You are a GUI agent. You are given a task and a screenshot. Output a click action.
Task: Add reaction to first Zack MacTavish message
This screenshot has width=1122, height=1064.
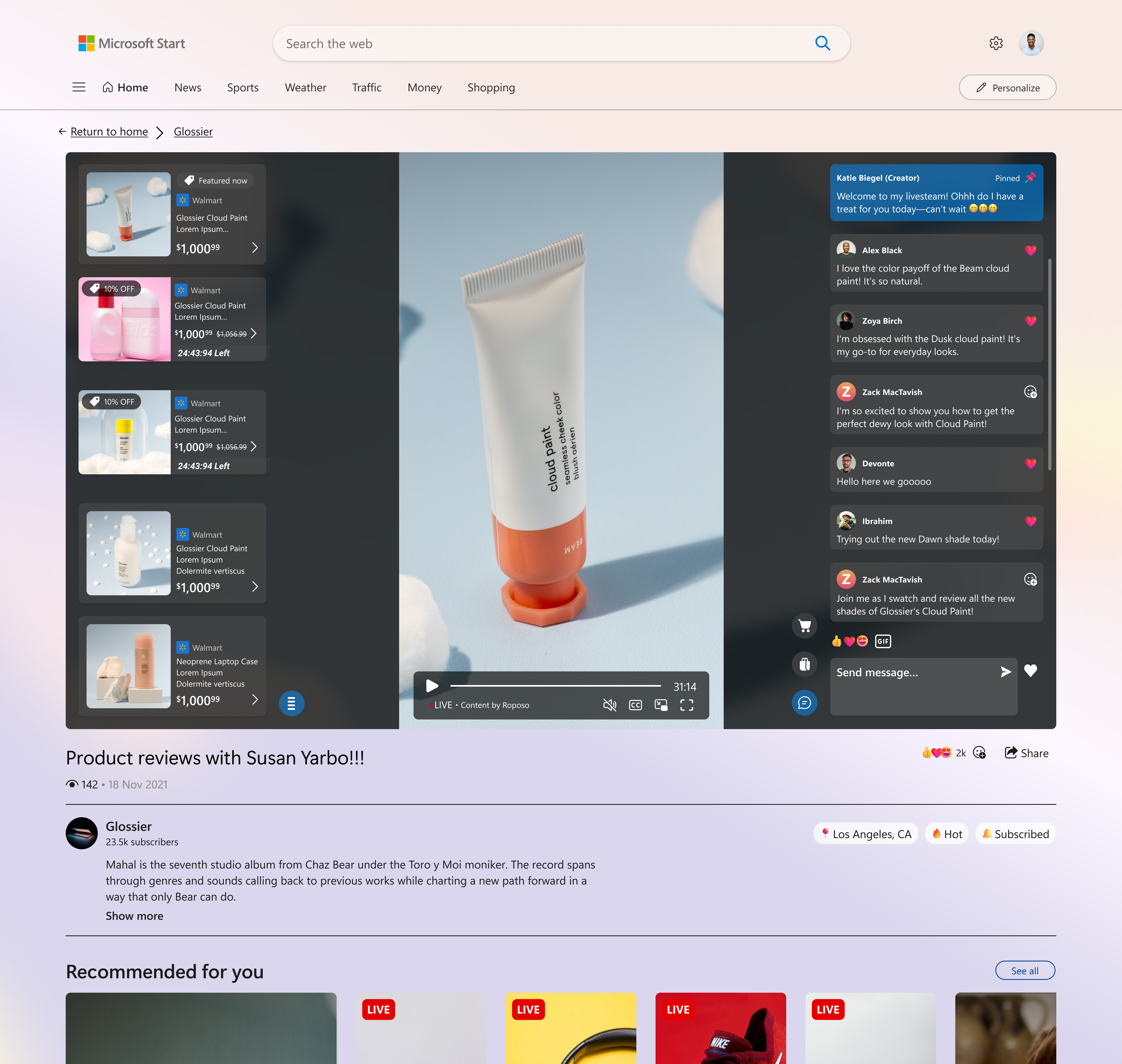click(1031, 392)
